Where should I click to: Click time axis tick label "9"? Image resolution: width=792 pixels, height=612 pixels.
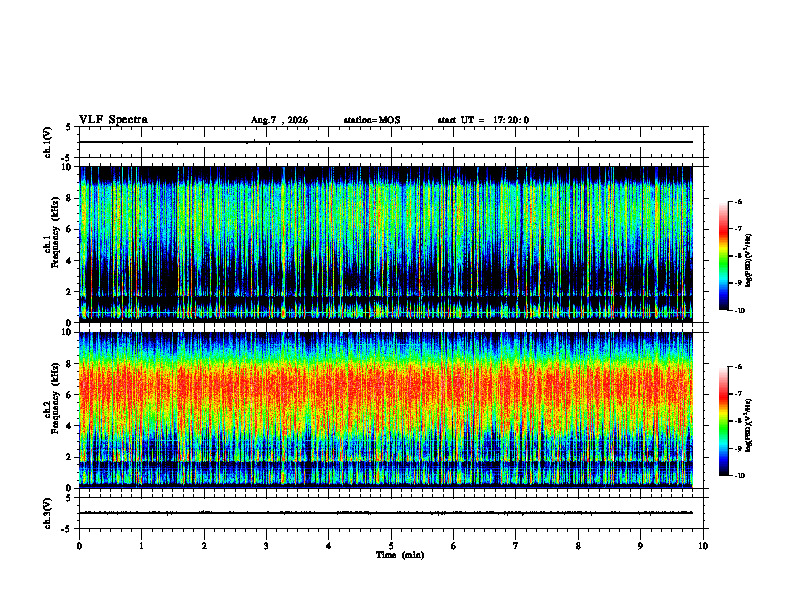click(x=640, y=546)
